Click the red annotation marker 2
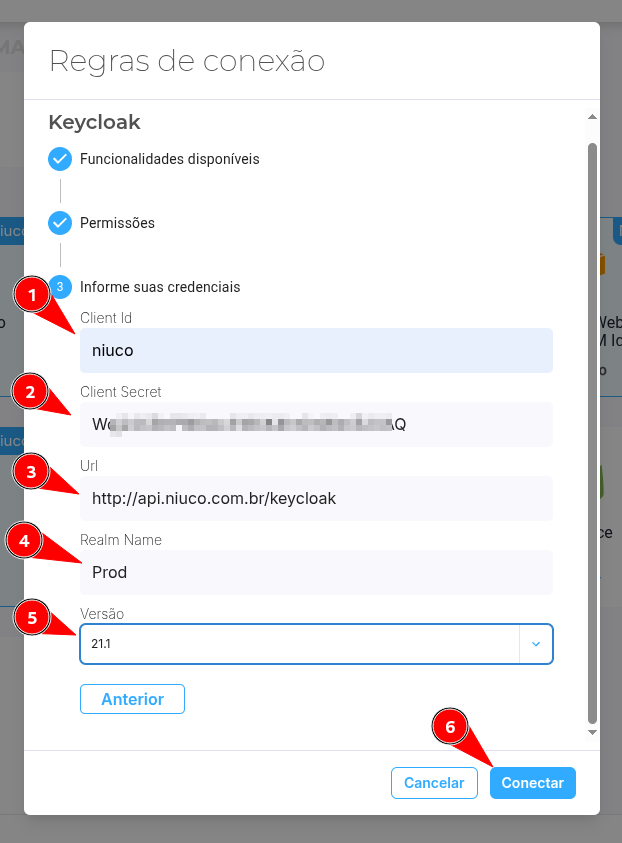 31,391
